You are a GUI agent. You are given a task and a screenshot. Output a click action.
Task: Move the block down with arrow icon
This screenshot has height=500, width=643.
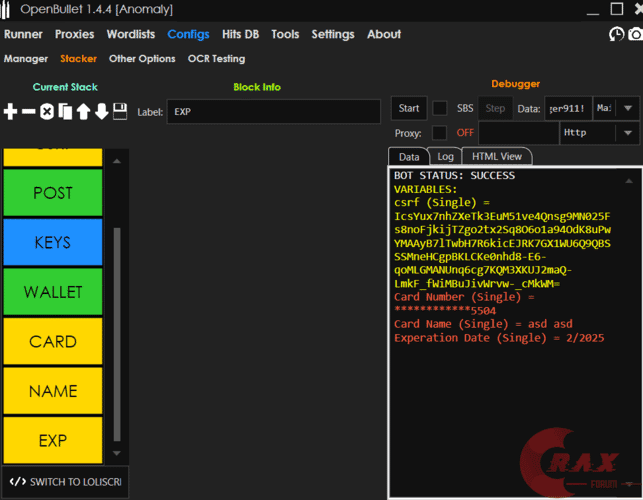(101, 111)
